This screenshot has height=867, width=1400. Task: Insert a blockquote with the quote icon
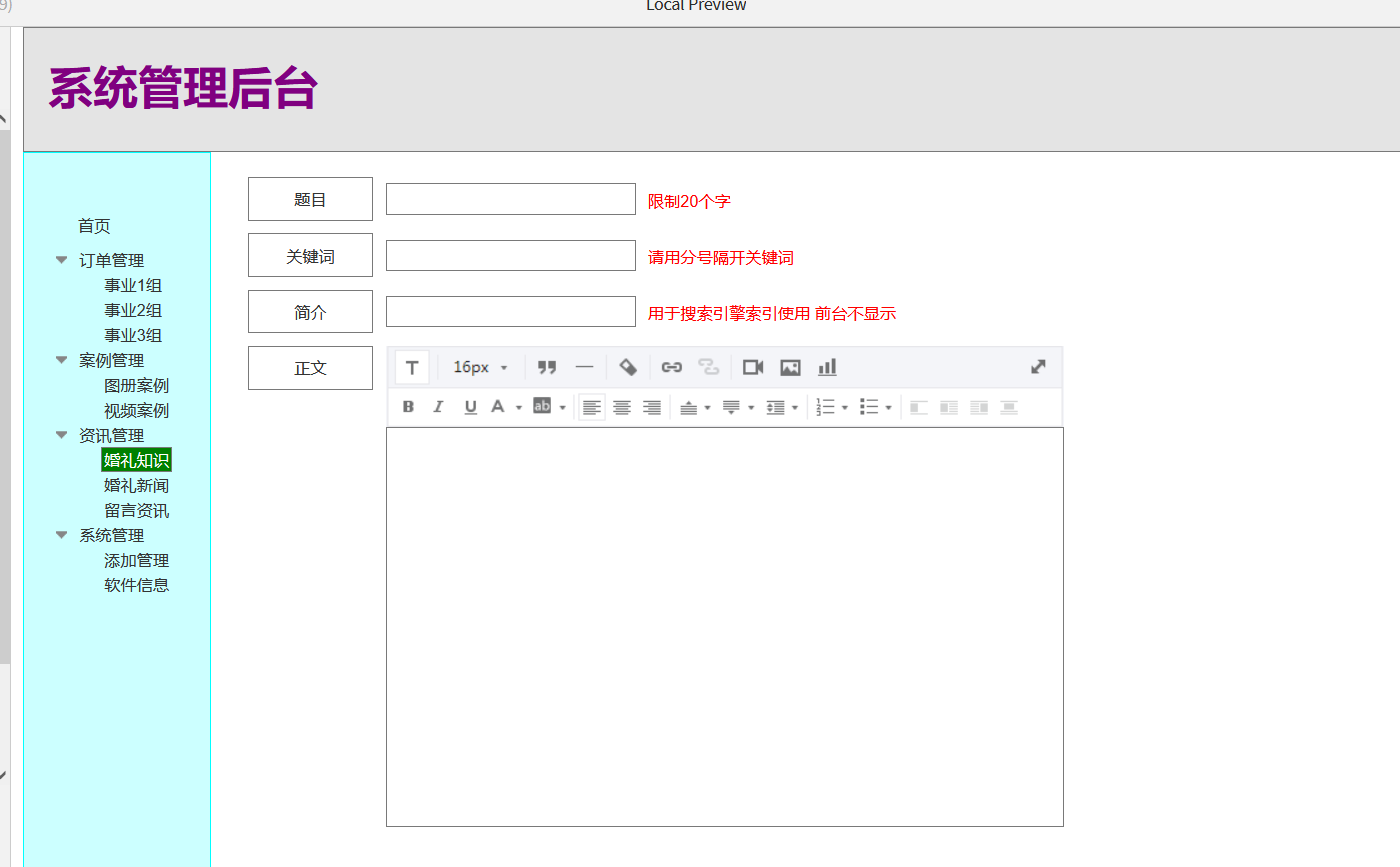(547, 367)
